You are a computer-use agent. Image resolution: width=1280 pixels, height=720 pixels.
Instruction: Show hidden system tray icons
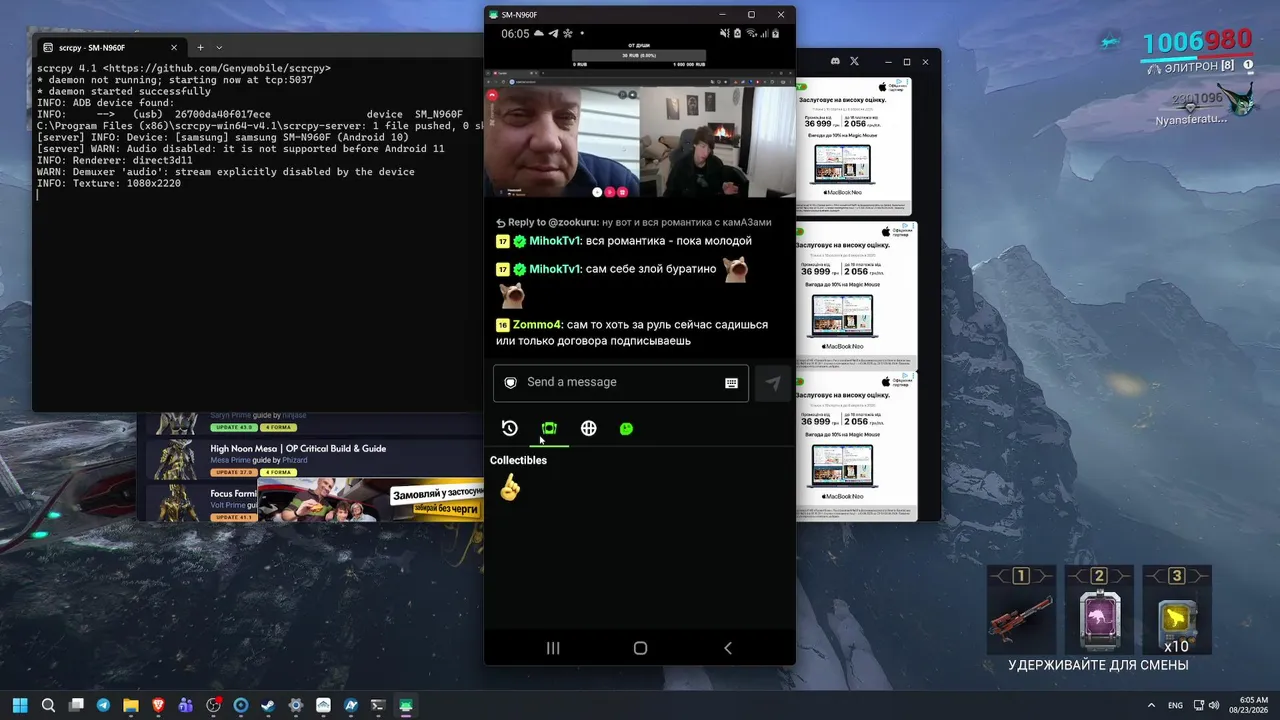tap(1150, 705)
